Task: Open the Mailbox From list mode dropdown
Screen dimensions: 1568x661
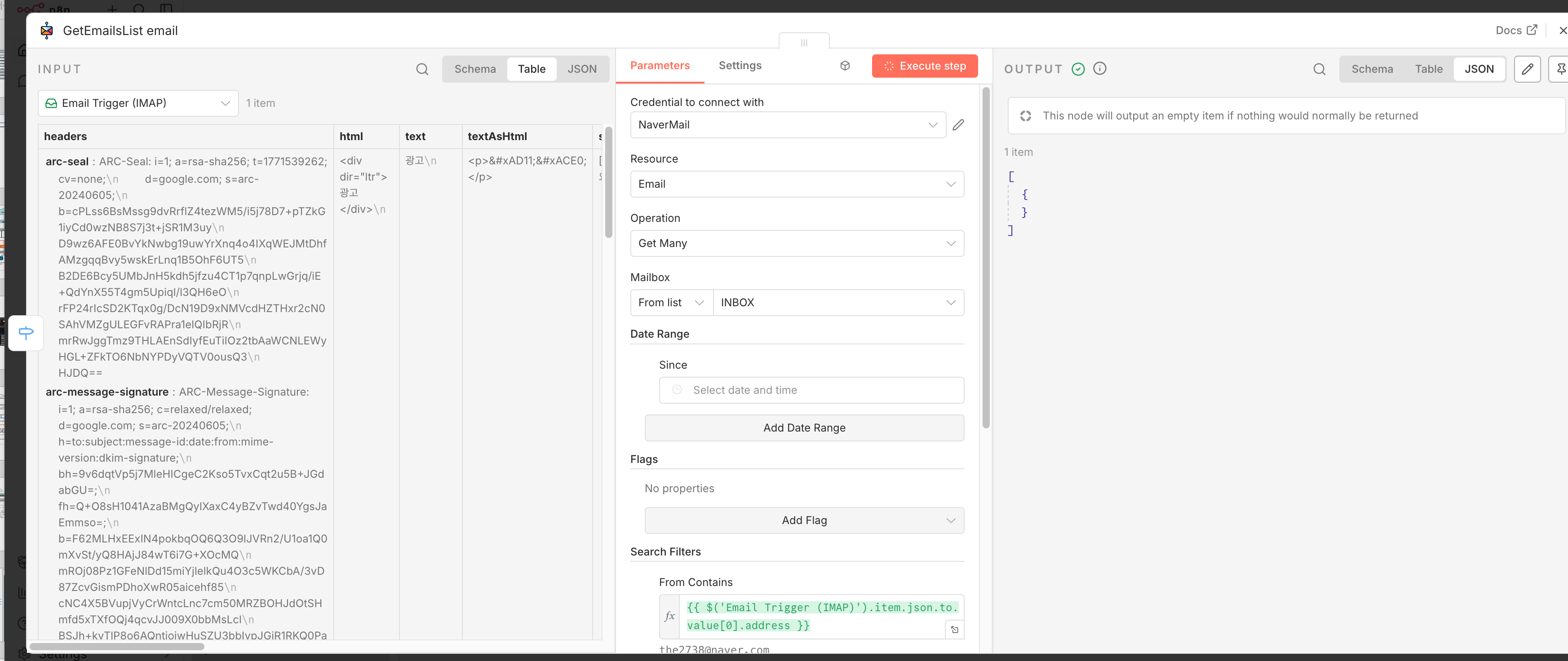Action: (x=671, y=303)
